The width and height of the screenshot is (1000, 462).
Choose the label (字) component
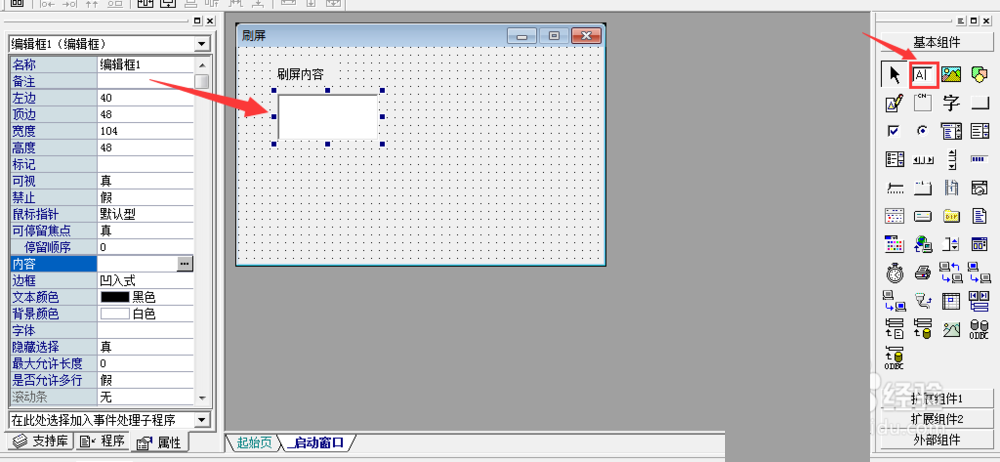coord(951,102)
